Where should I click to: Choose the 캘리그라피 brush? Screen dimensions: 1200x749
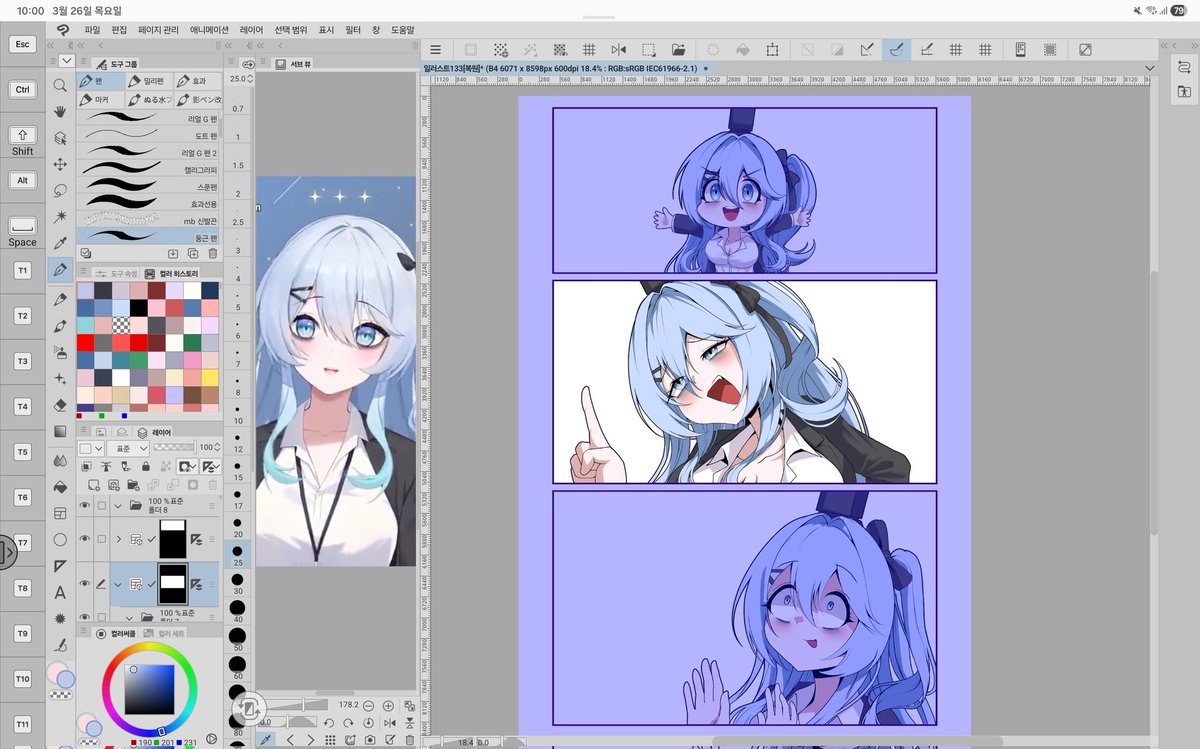(148, 170)
